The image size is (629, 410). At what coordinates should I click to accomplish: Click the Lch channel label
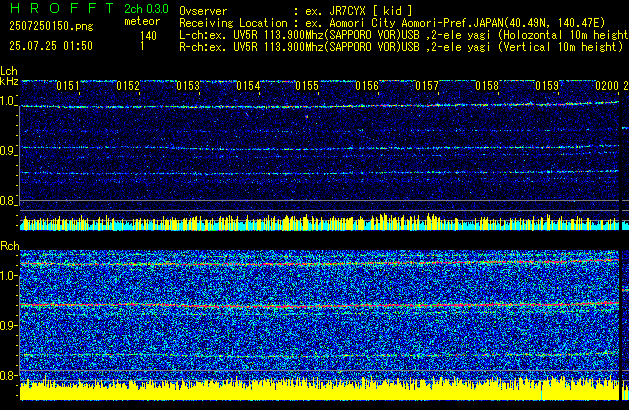[9, 71]
